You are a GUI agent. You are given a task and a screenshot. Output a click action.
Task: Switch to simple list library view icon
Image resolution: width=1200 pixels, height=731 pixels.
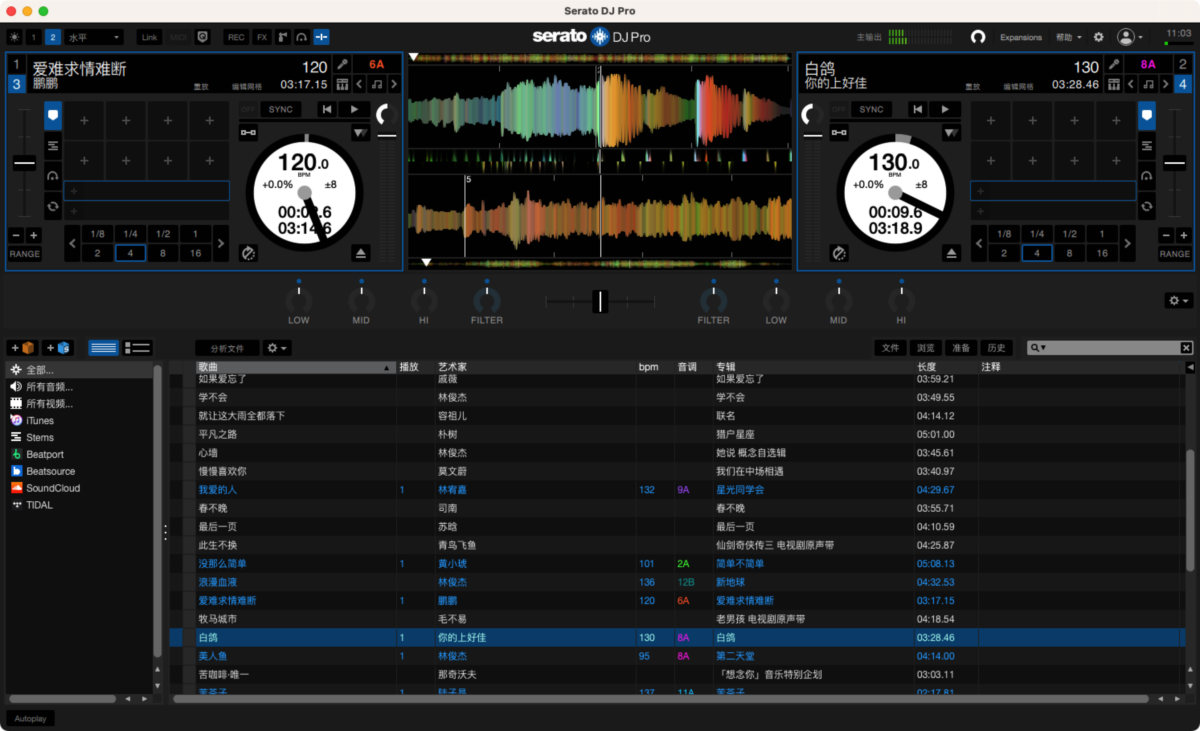(103, 348)
